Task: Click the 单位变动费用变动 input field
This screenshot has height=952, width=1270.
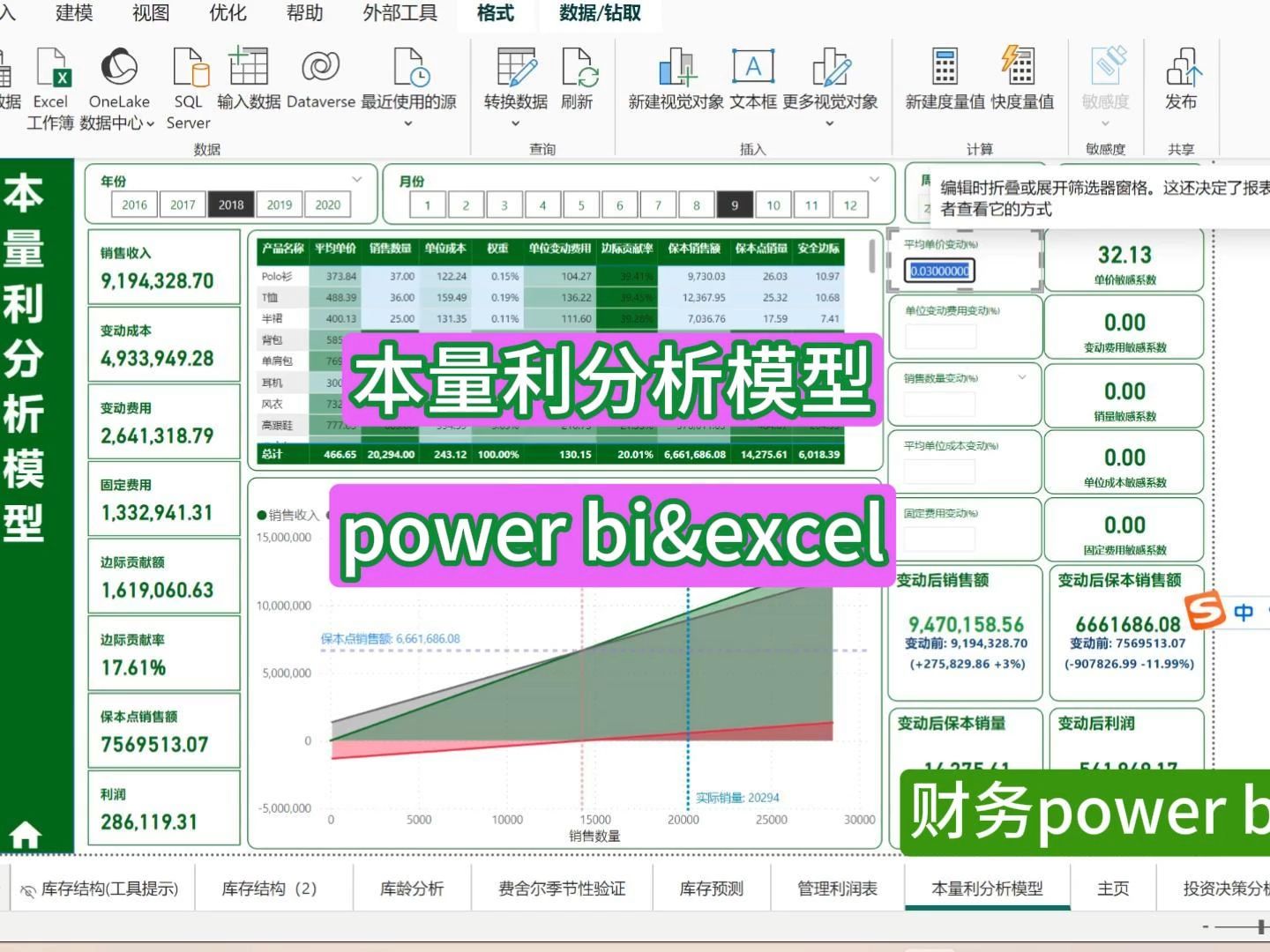Action: (x=940, y=336)
